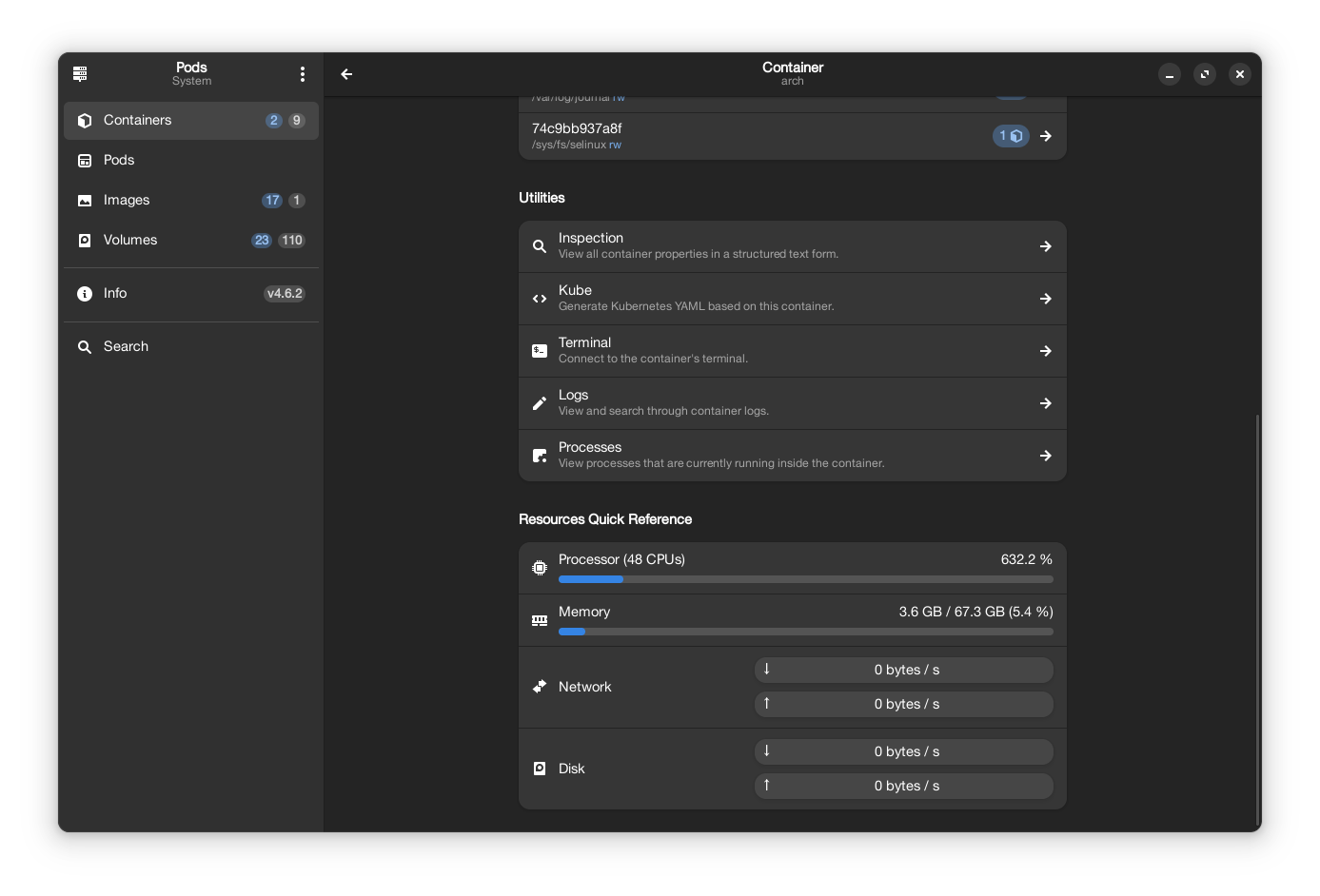The width and height of the screenshot is (1320, 896).
Task: Open volume 74c9bb937a8f details arrow
Action: point(1046,136)
